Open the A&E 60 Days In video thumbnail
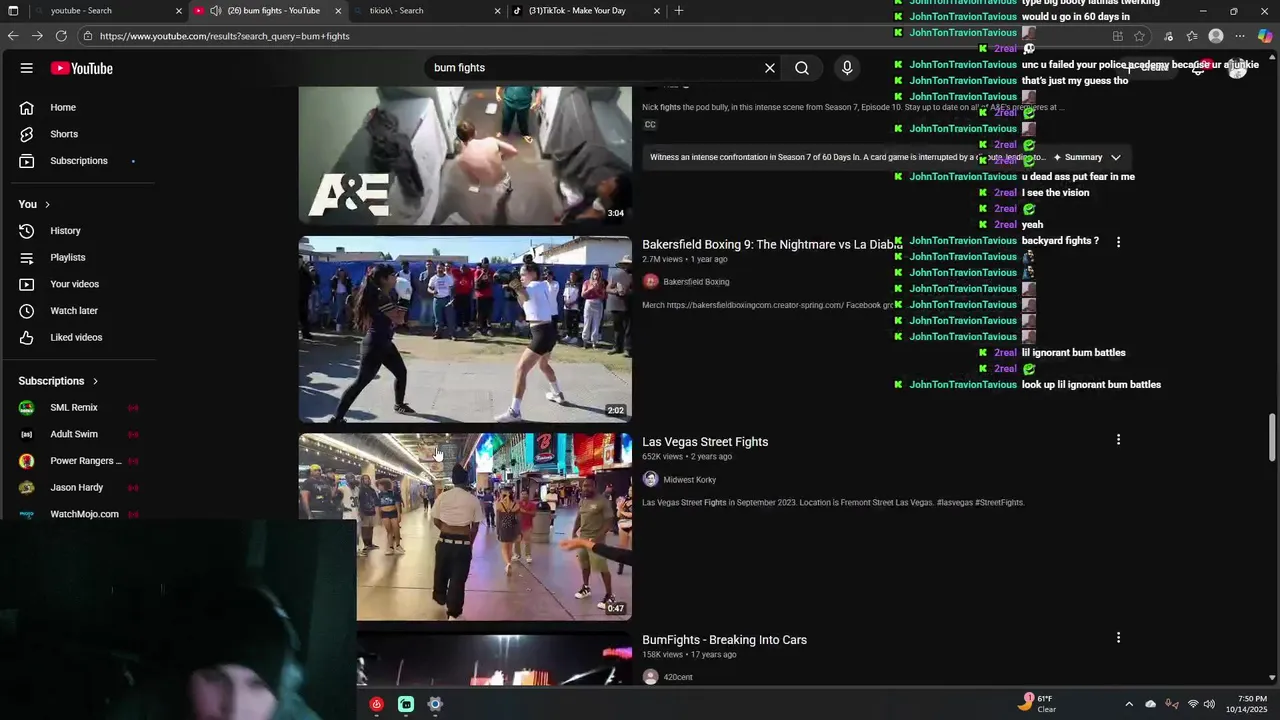The image size is (1280, 720). (465, 155)
